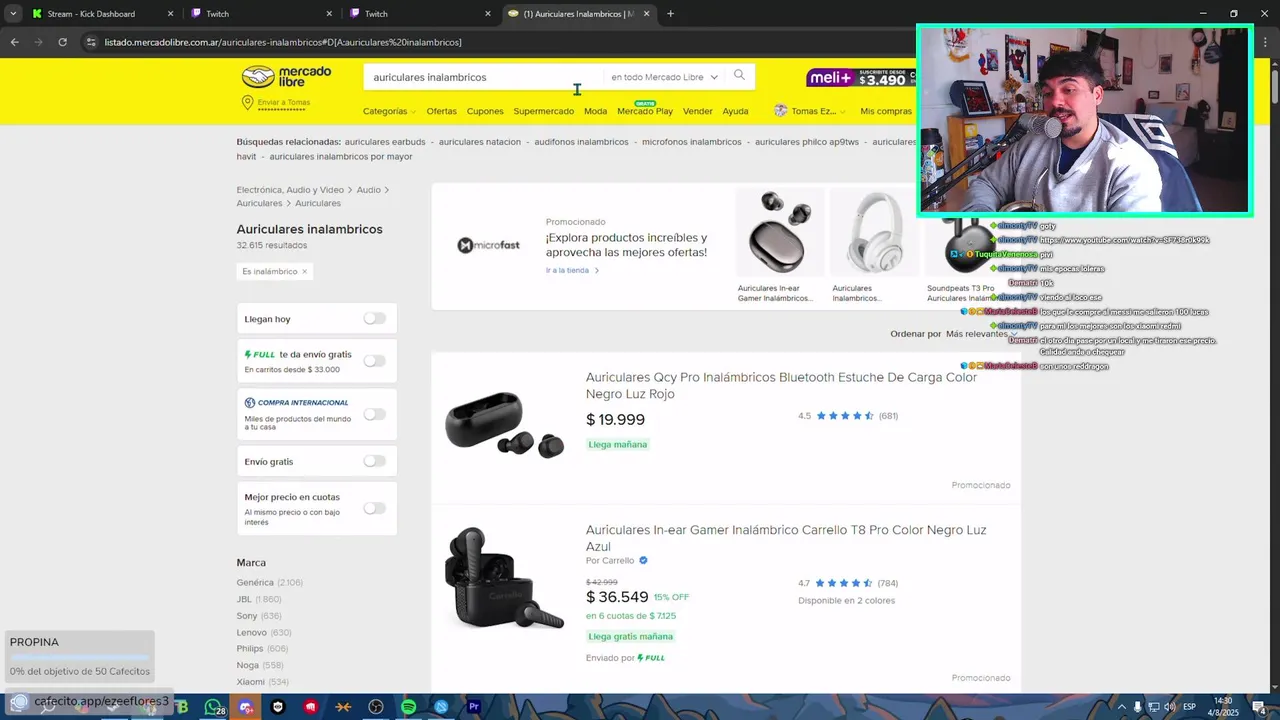Open Spotify from the taskbar
This screenshot has height=720, width=1280.
click(408, 707)
